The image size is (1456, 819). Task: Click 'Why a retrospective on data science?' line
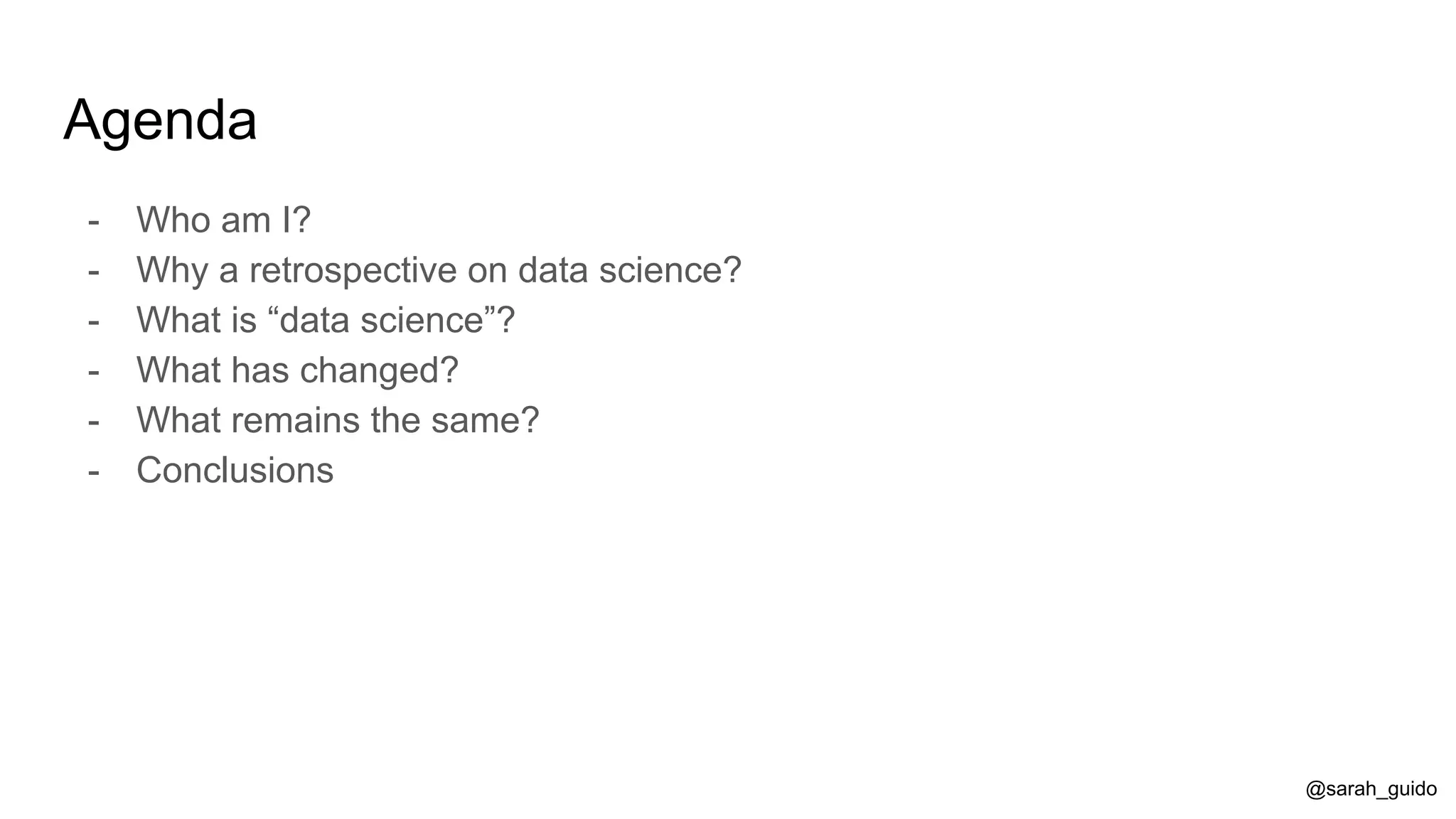[439, 270]
